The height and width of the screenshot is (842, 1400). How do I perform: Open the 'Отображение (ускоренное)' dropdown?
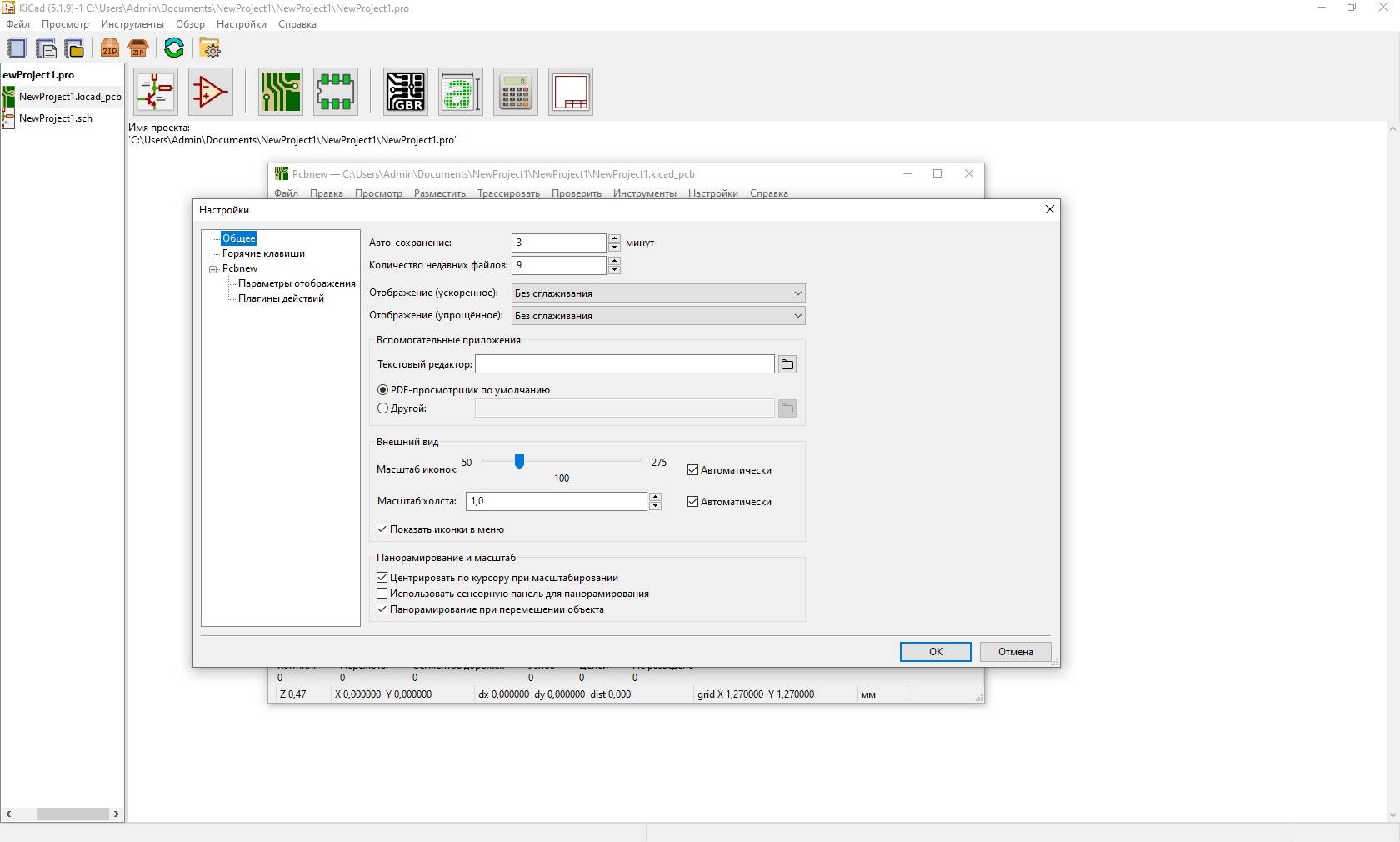click(658, 293)
